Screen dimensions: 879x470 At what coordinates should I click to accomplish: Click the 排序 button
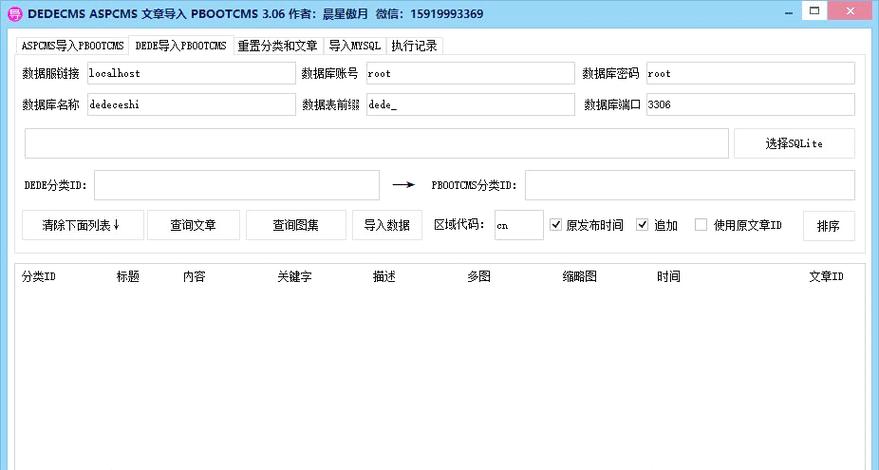(828, 226)
